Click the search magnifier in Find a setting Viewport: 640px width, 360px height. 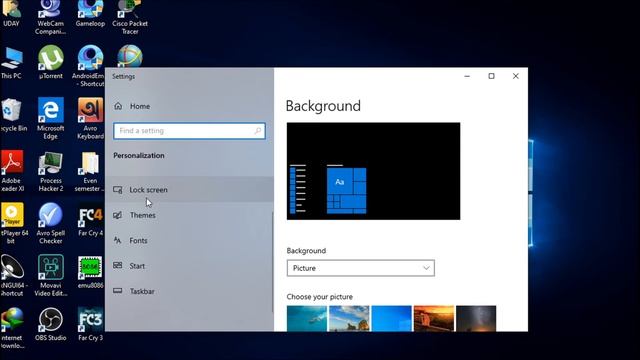258,131
